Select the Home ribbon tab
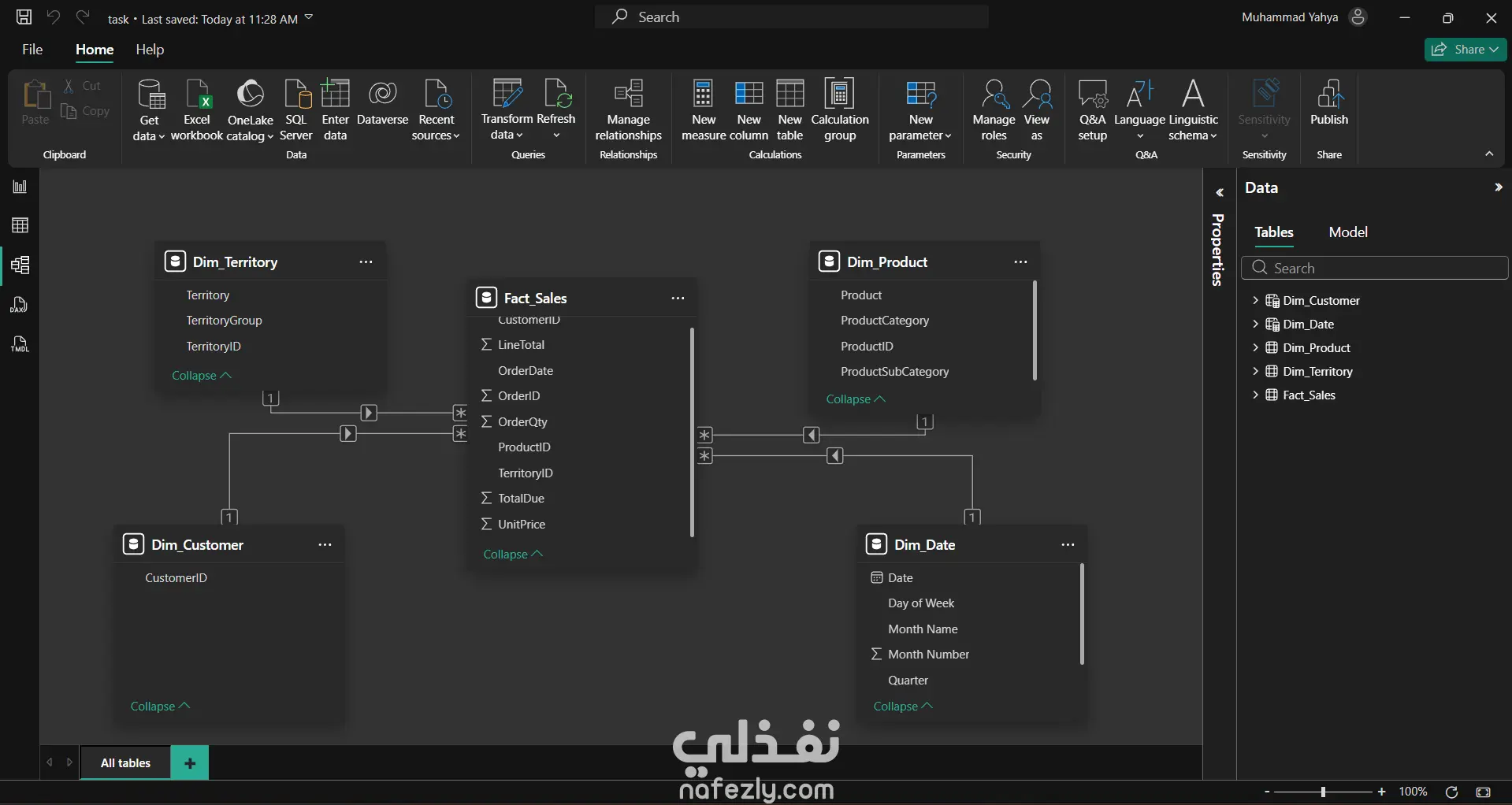The image size is (1512, 805). [x=95, y=50]
